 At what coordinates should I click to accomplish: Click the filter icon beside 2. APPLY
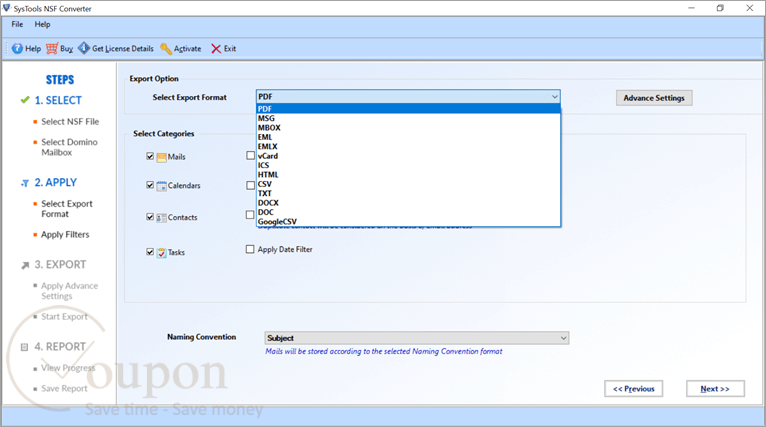(25, 183)
